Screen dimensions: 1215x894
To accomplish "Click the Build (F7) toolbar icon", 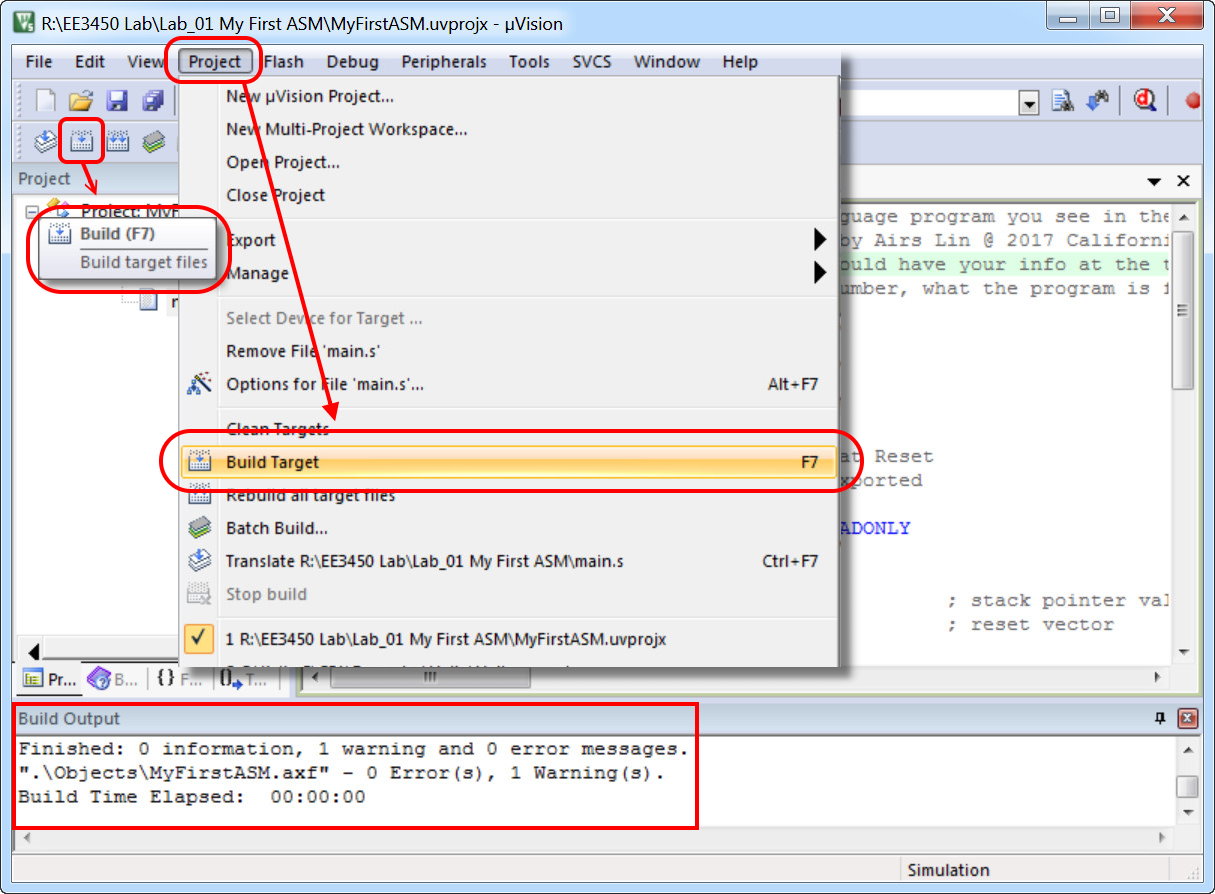I will [81, 142].
